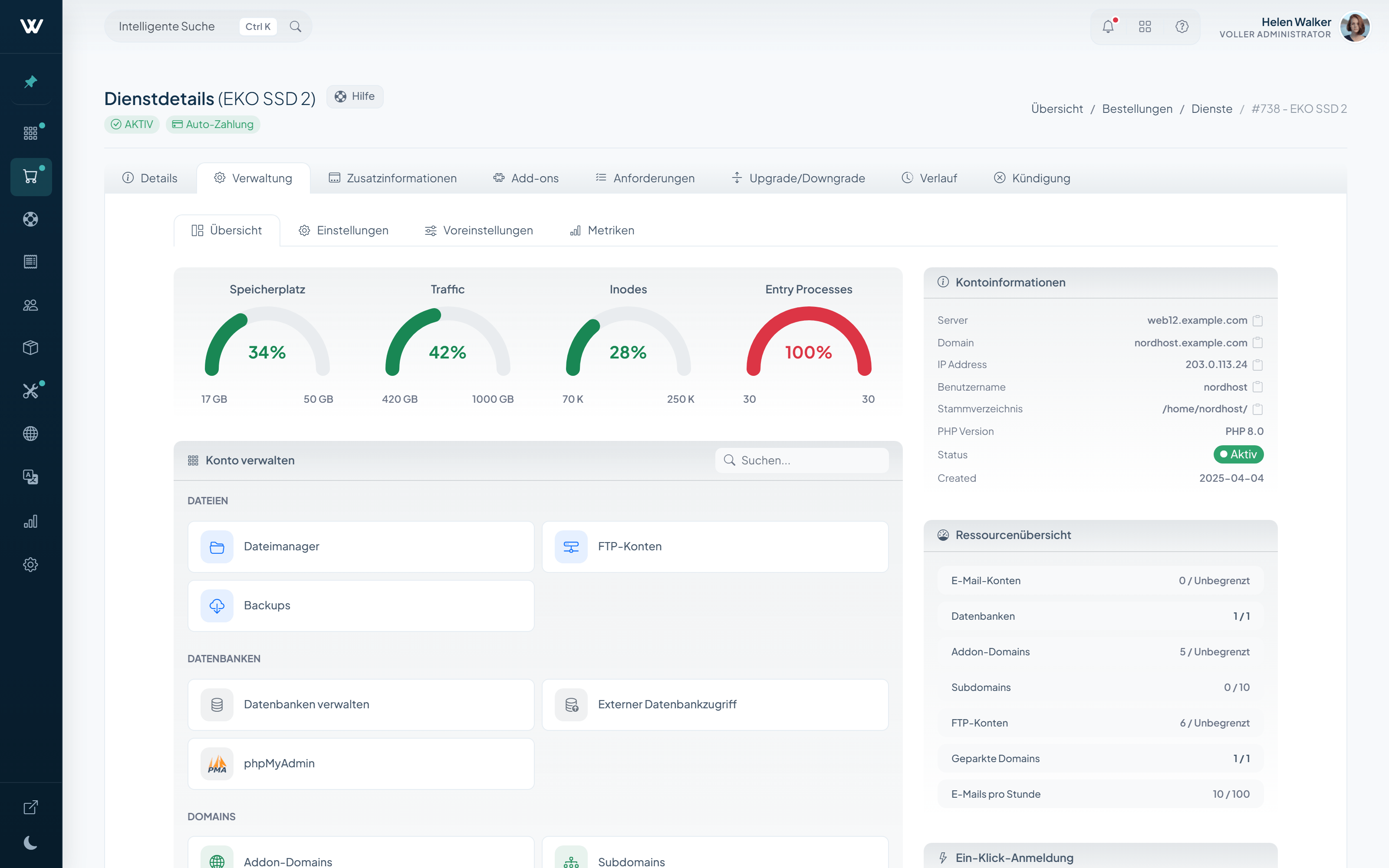Image resolution: width=1389 pixels, height=868 pixels.
Task: Open the clients users sidebar icon
Action: (31, 305)
